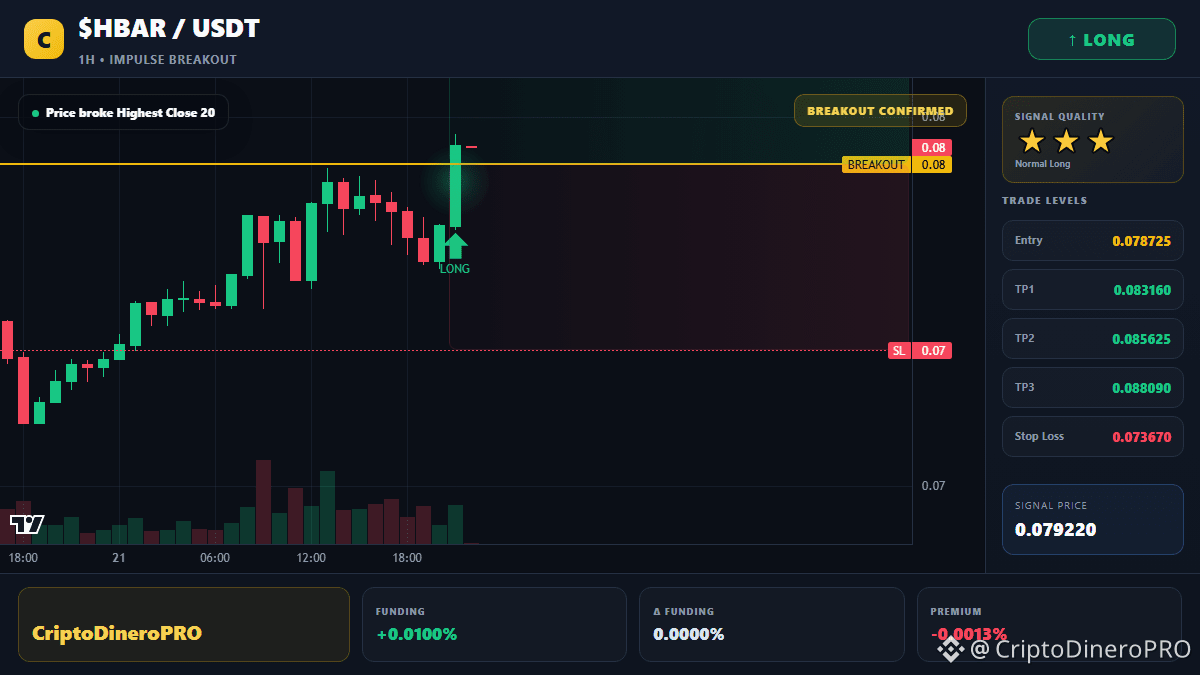Click the first signal quality star
Image resolution: width=1200 pixels, height=675 pixels.
[x=1032, y=141]
